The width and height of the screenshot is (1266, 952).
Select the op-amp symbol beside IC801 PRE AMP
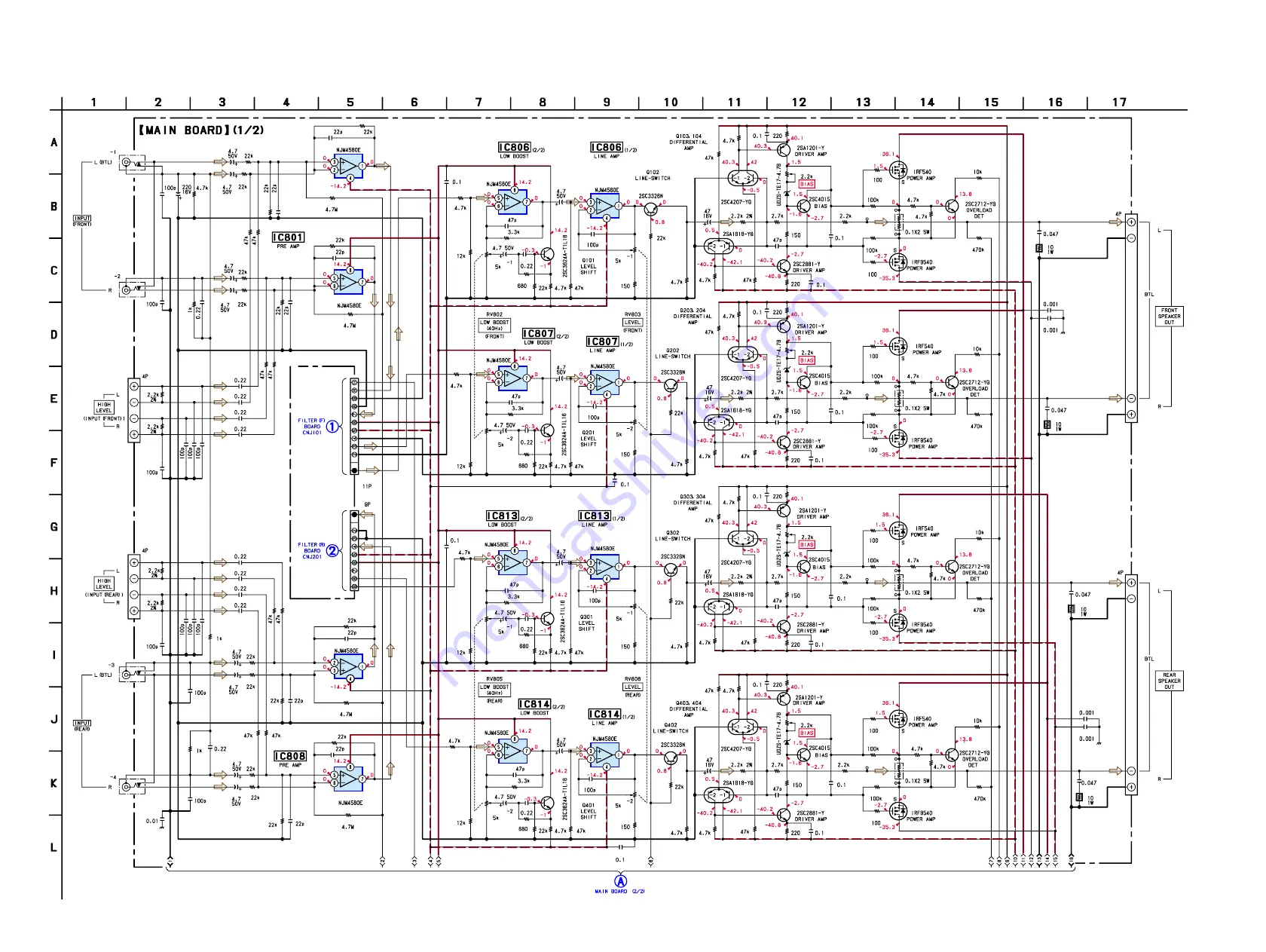[347, 281]
